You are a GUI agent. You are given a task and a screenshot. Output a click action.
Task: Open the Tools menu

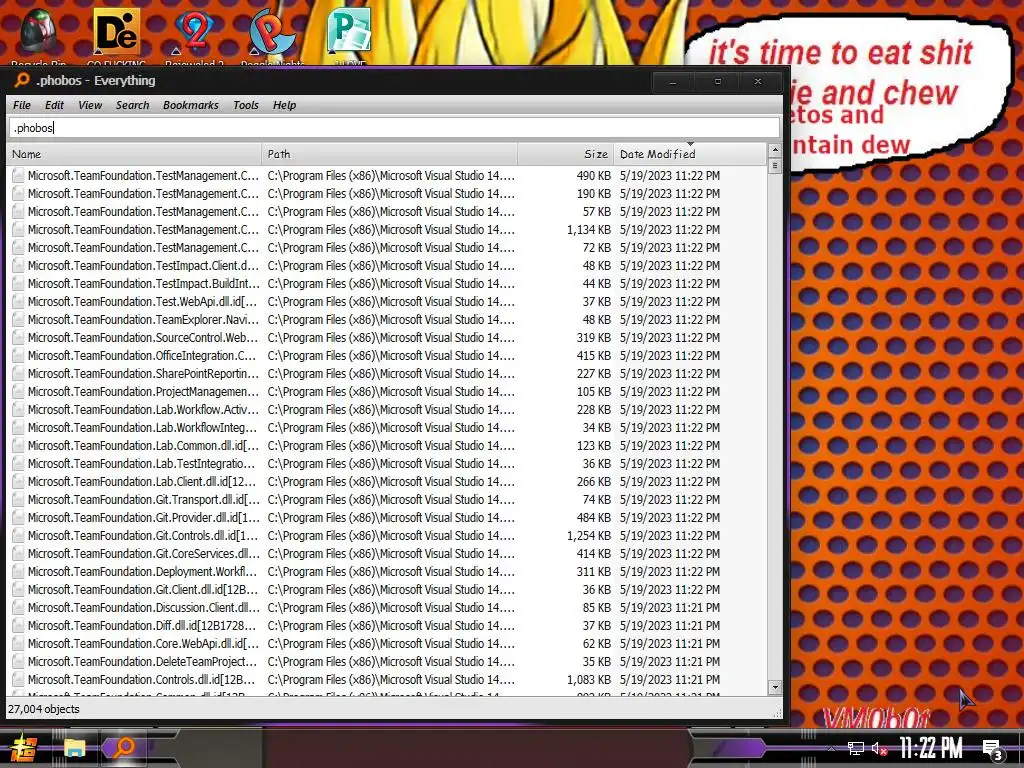click(246, 105)
